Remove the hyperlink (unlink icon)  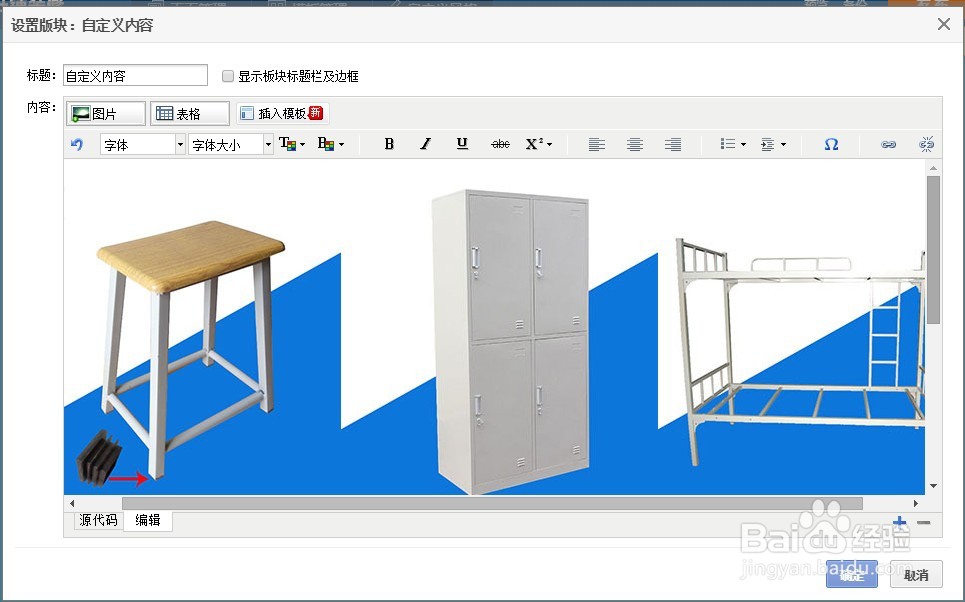point(926,144)
